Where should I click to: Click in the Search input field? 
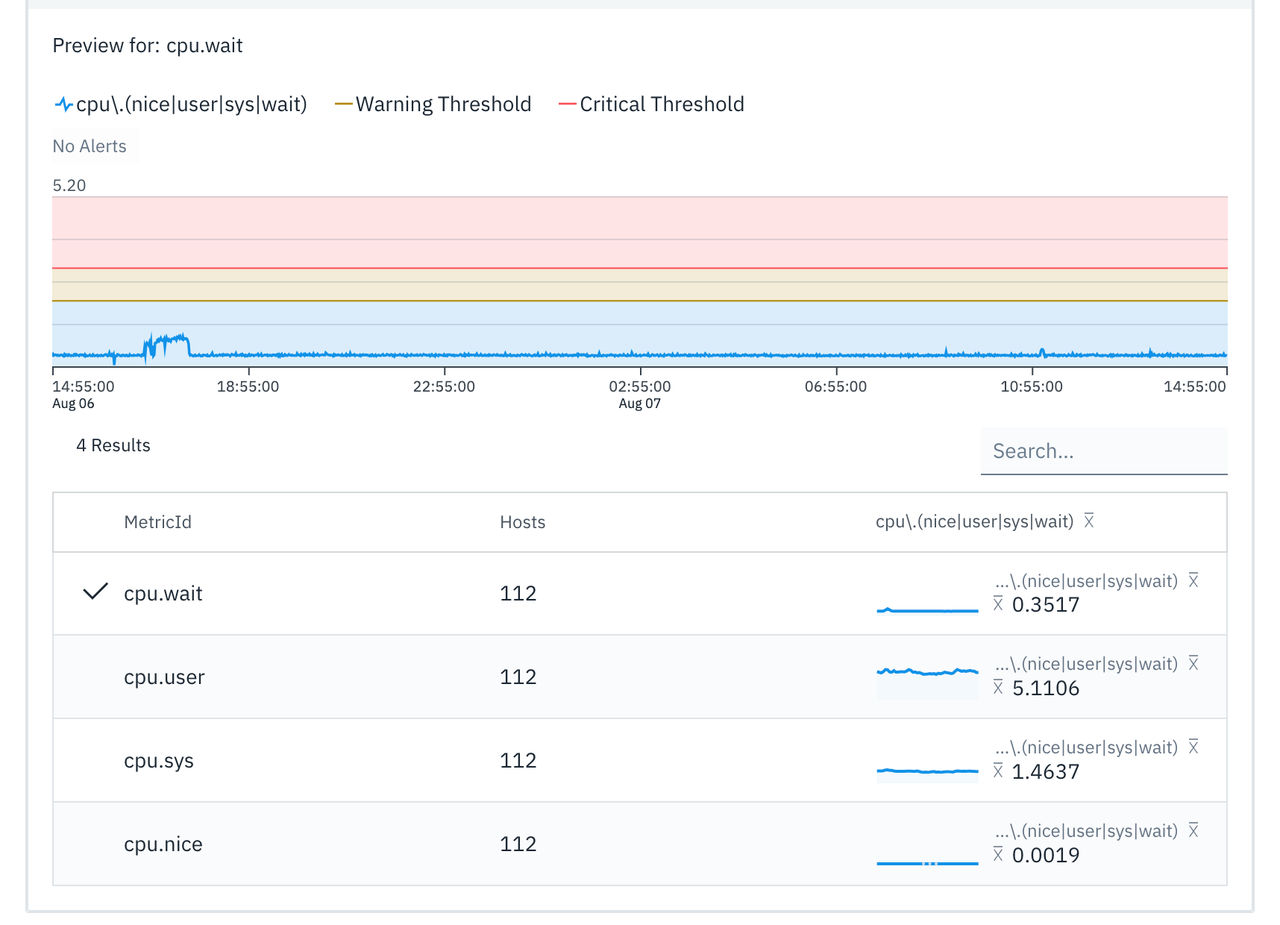point(1104,451)
